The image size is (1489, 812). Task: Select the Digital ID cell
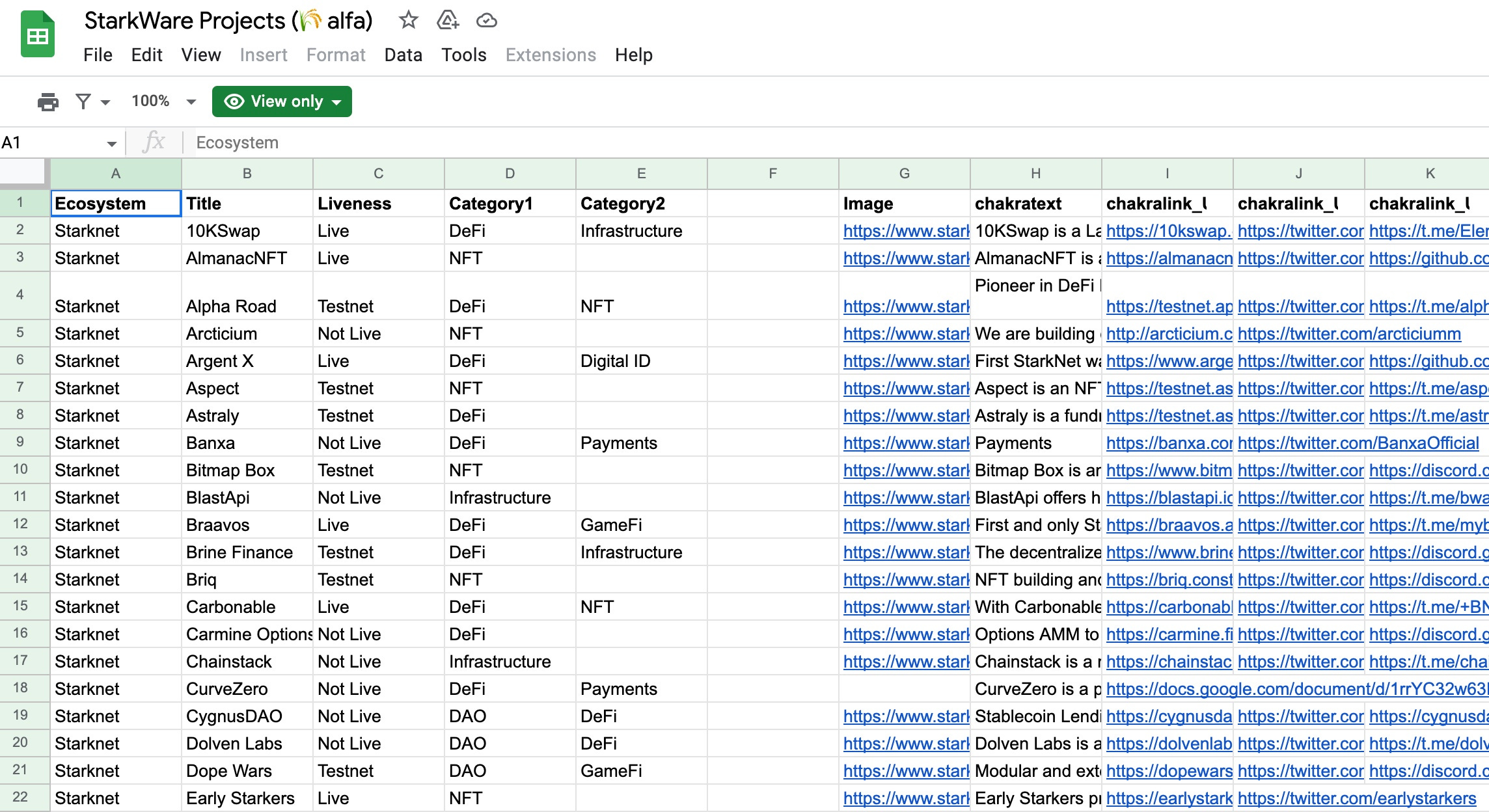pos(642,361)
